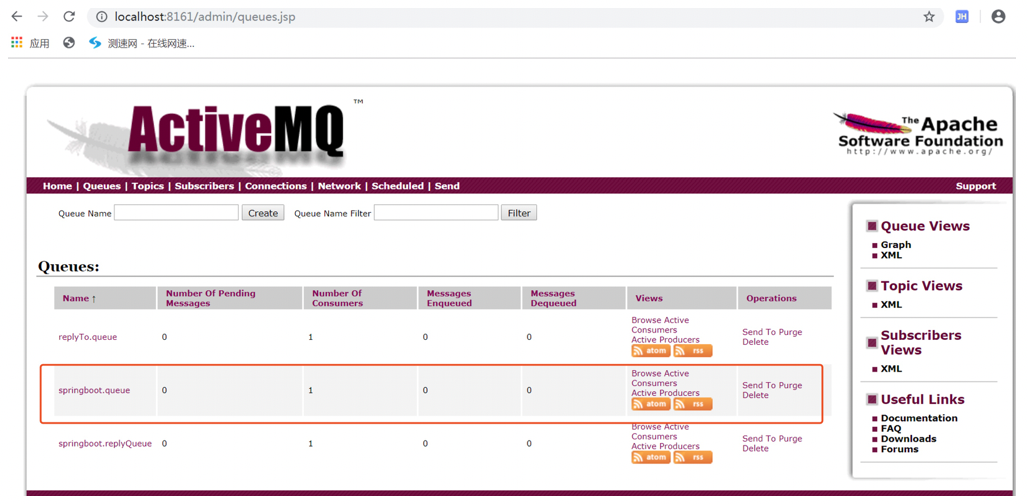Click the browser forward arrow
1028x504 pixels.
point(43,16)
